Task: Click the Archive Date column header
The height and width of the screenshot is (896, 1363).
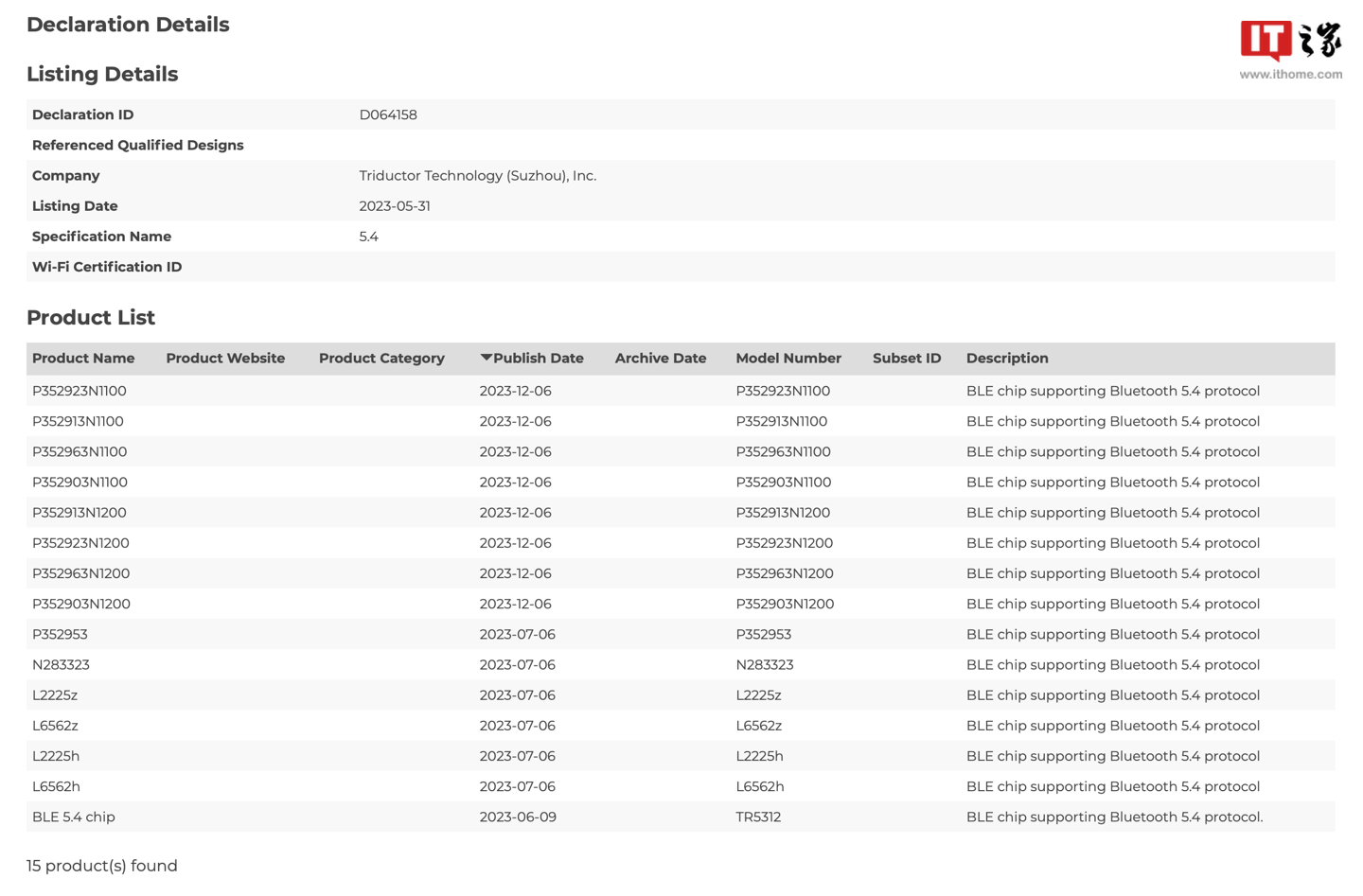Action: [x=660, y=359]
